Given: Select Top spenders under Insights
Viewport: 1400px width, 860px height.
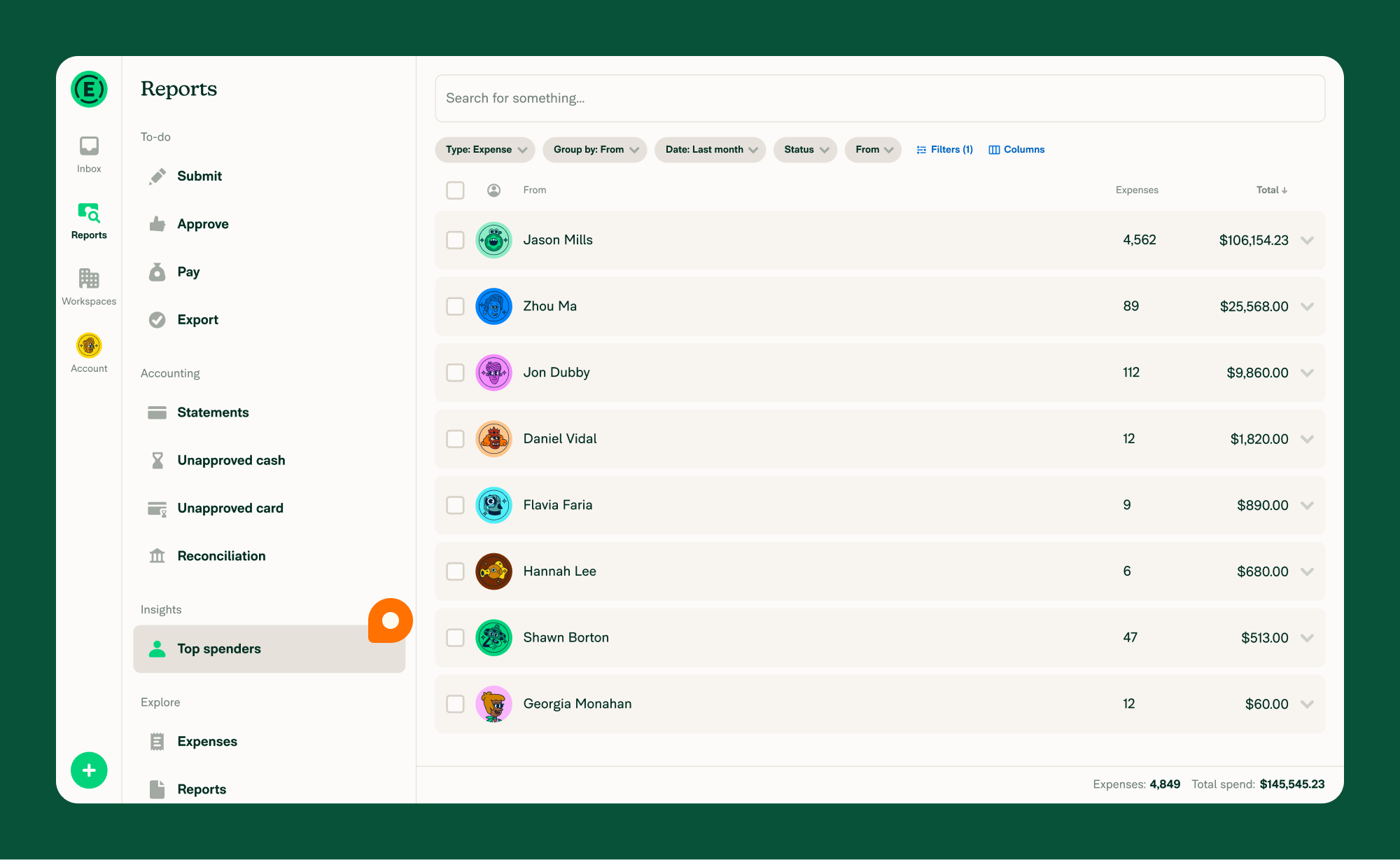Looking at the screenshot, I should (x=218, y=649).
